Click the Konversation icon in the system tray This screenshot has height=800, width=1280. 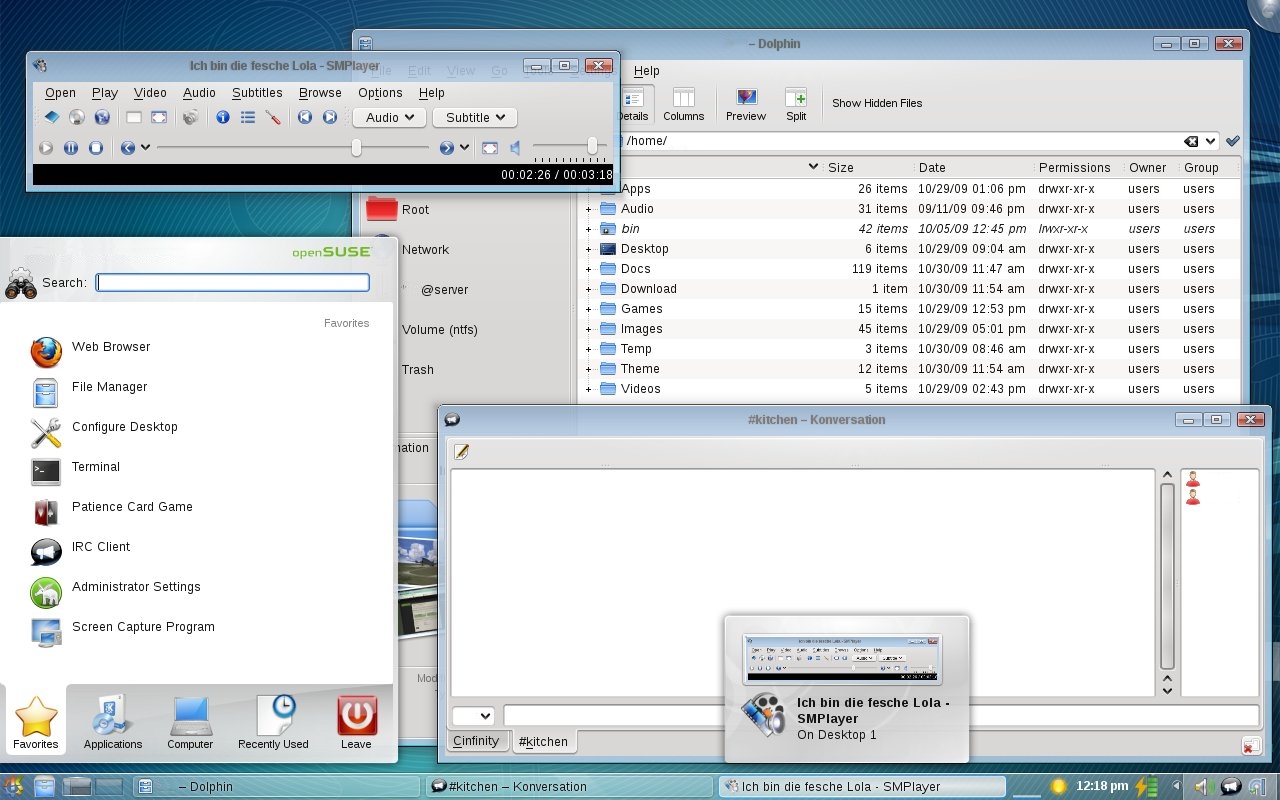pos(1232,787)
